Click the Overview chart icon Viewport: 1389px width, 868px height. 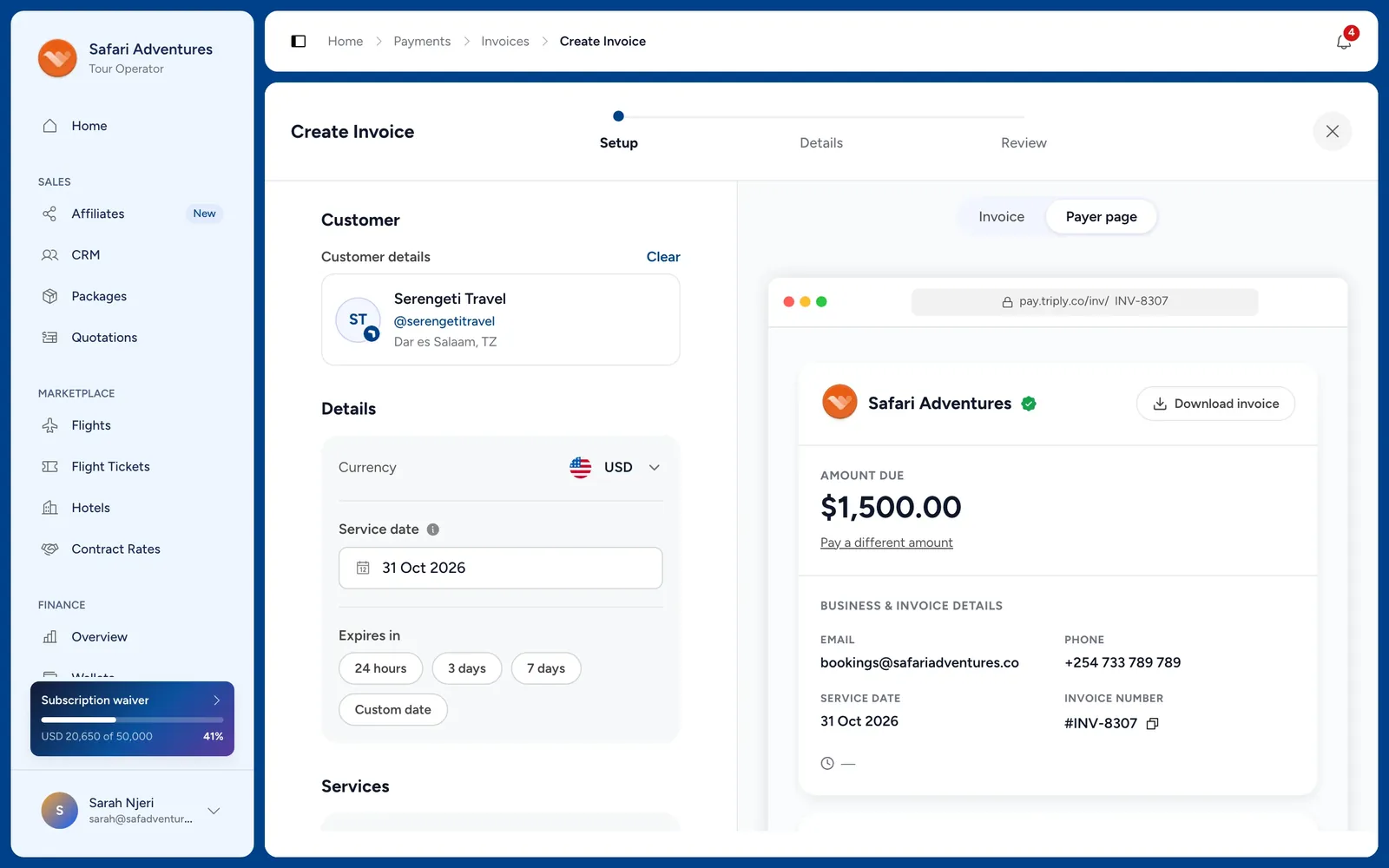pyautogui.click(x=50, y=637)
